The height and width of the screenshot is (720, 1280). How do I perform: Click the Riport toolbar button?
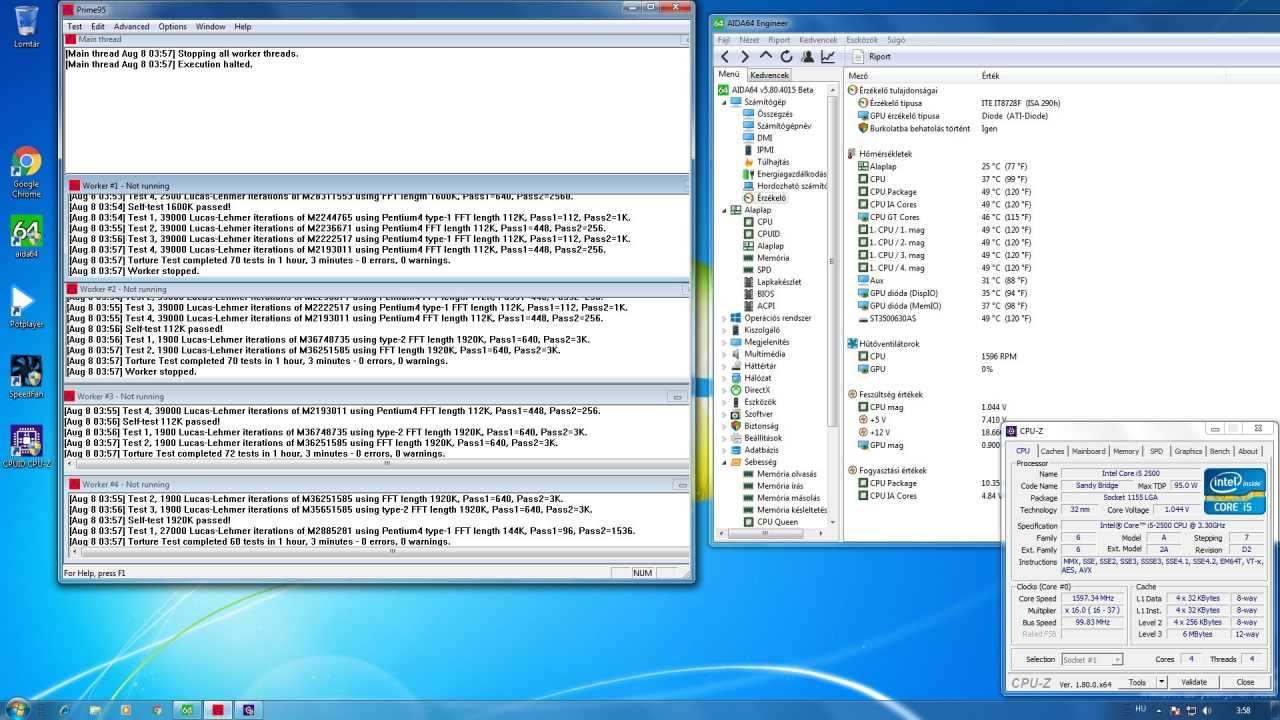[x=870, y=57]
